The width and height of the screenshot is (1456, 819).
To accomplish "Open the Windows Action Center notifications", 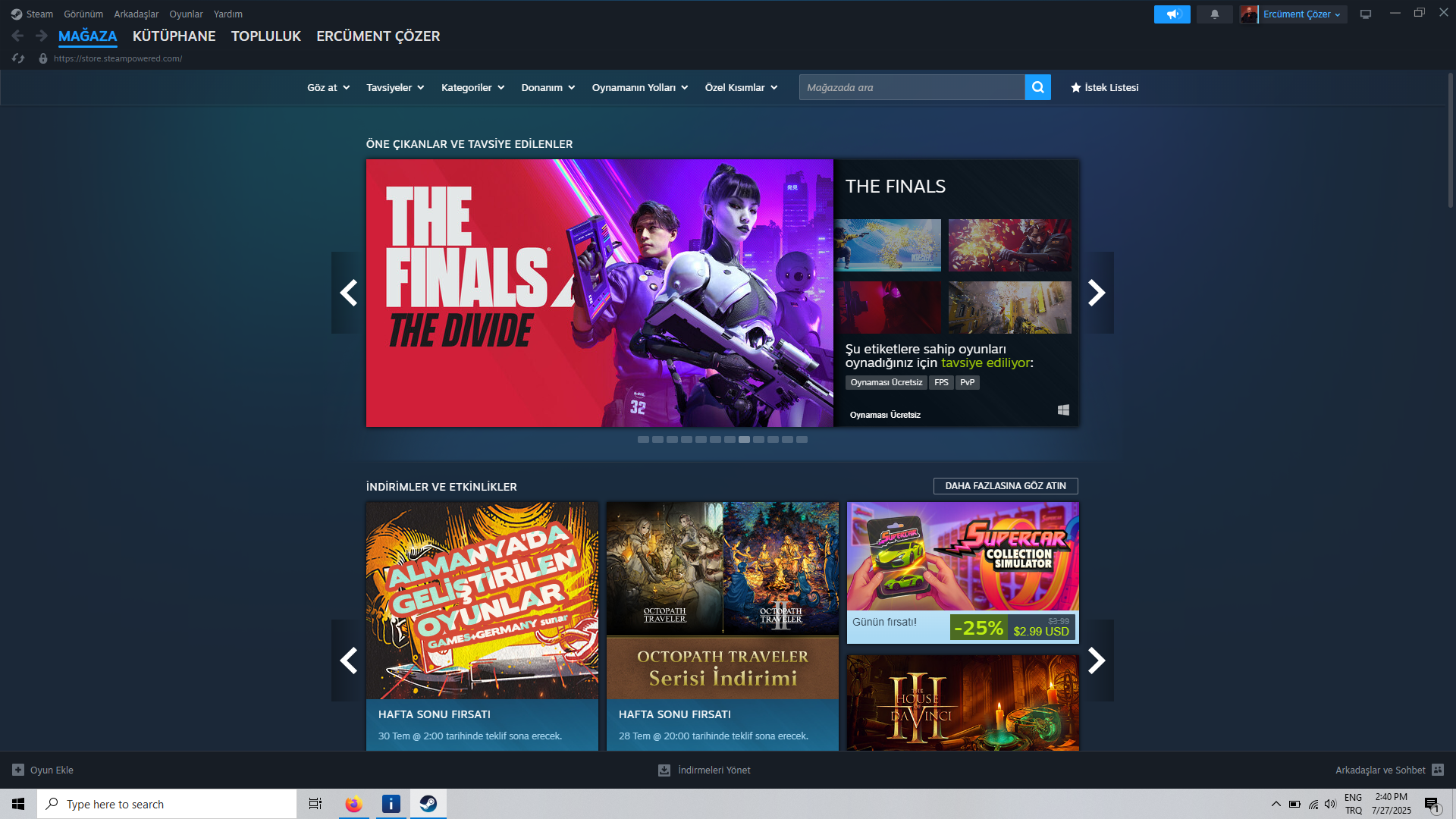I will (1432, 804).
